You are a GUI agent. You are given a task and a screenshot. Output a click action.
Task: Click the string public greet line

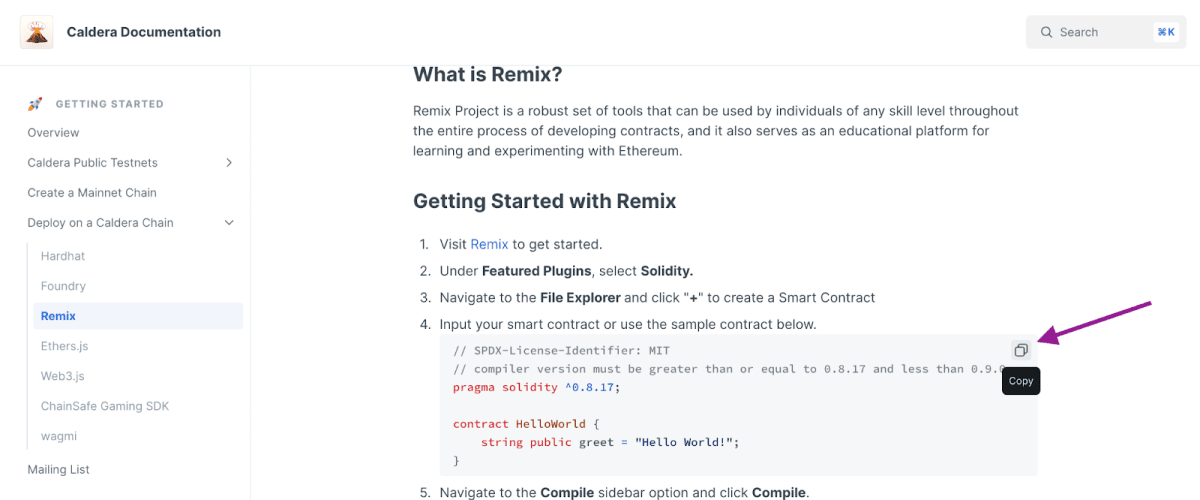click(610, 441)
